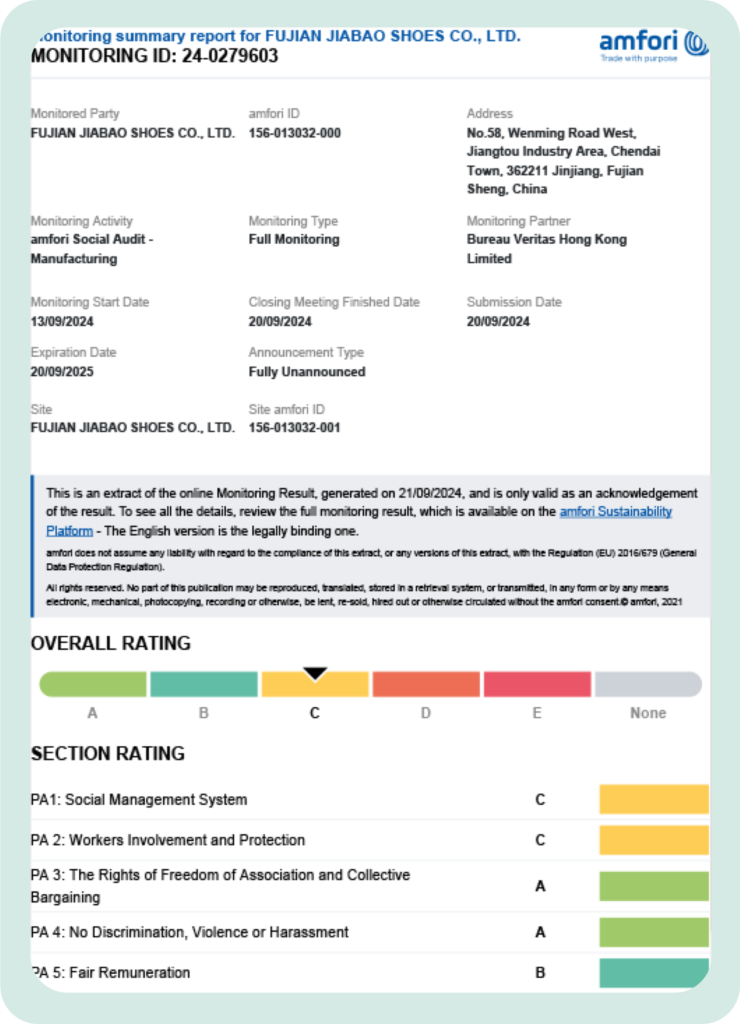The image size is (740, 1024).
Task: Select PA 3 Freedom of Association row
Action: [220, 886]
